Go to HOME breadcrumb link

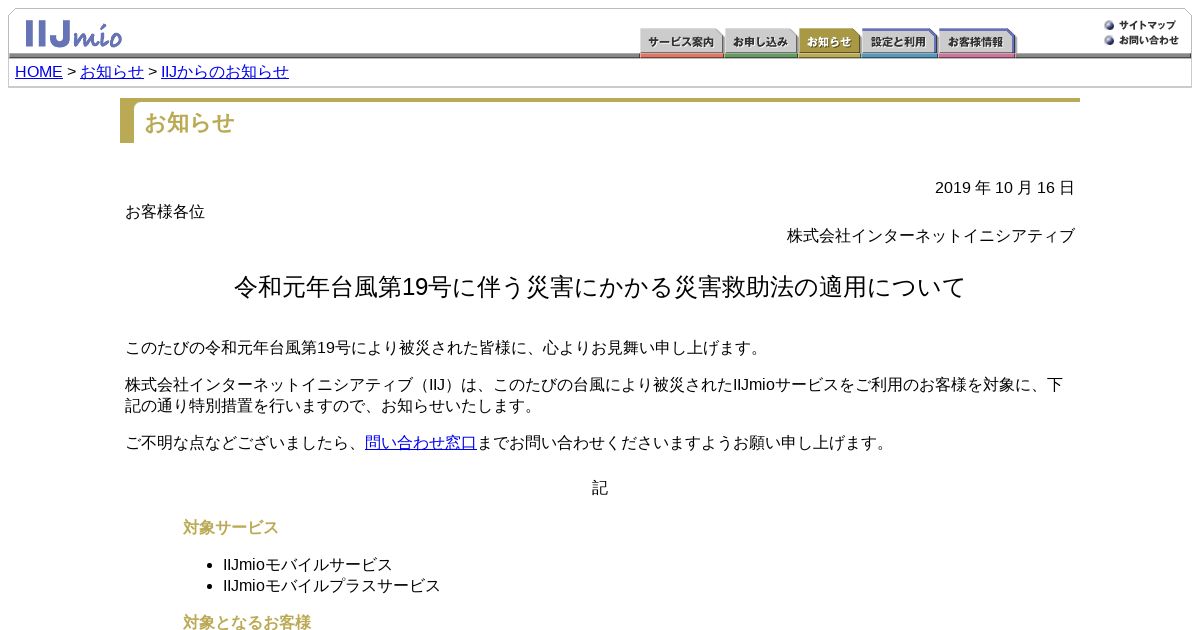tap(39, 72)
